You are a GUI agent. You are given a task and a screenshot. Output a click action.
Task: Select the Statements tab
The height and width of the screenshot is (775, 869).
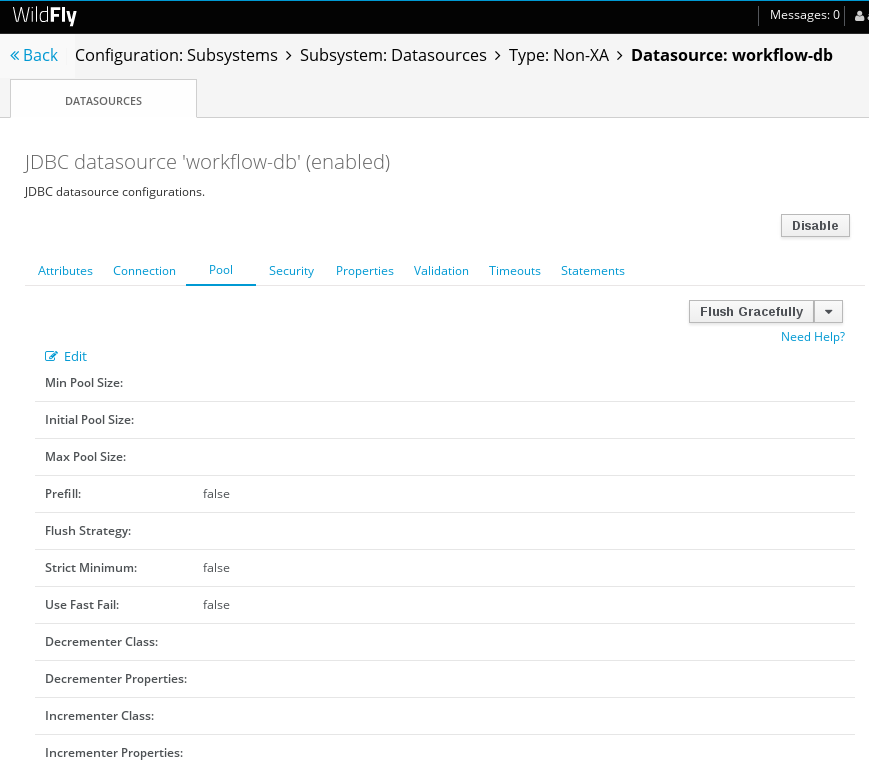click(x=592, y=270)
